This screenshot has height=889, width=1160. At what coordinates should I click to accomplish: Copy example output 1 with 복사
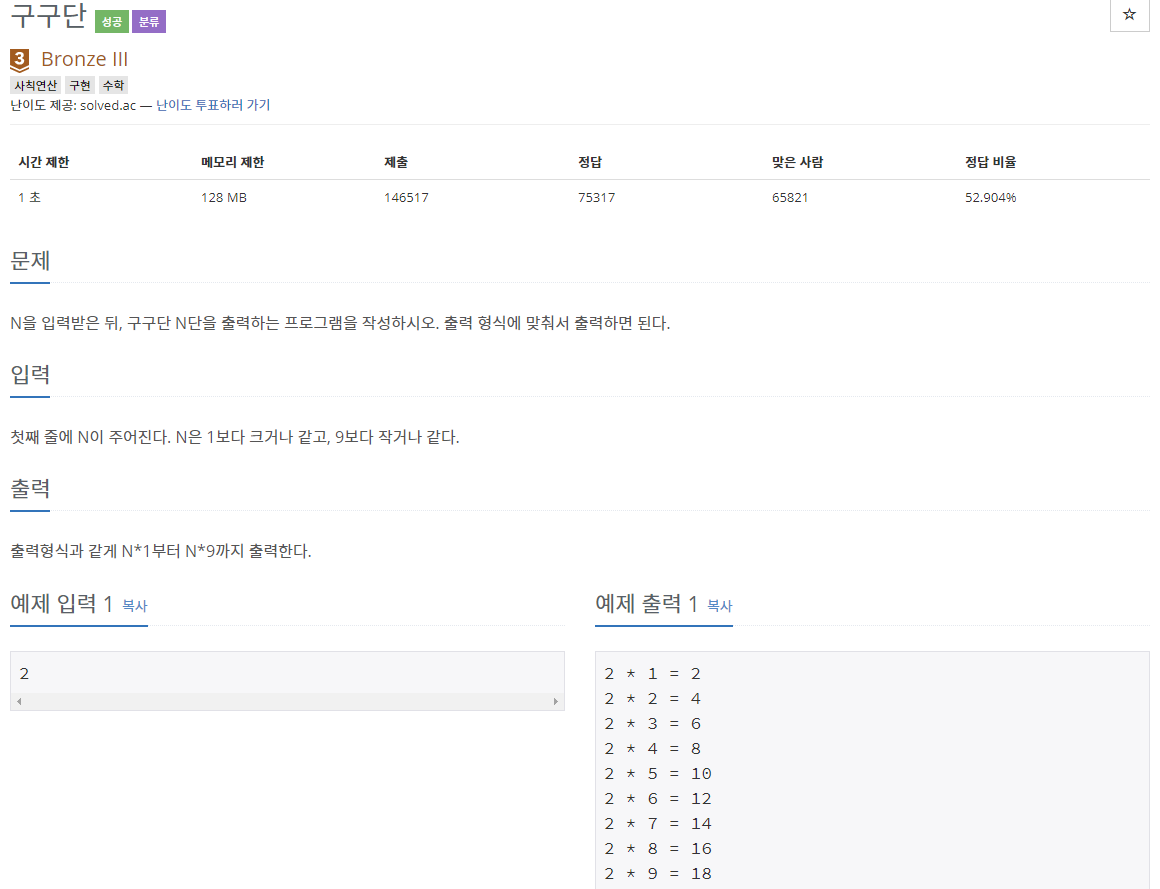click(x=720, y=606)
